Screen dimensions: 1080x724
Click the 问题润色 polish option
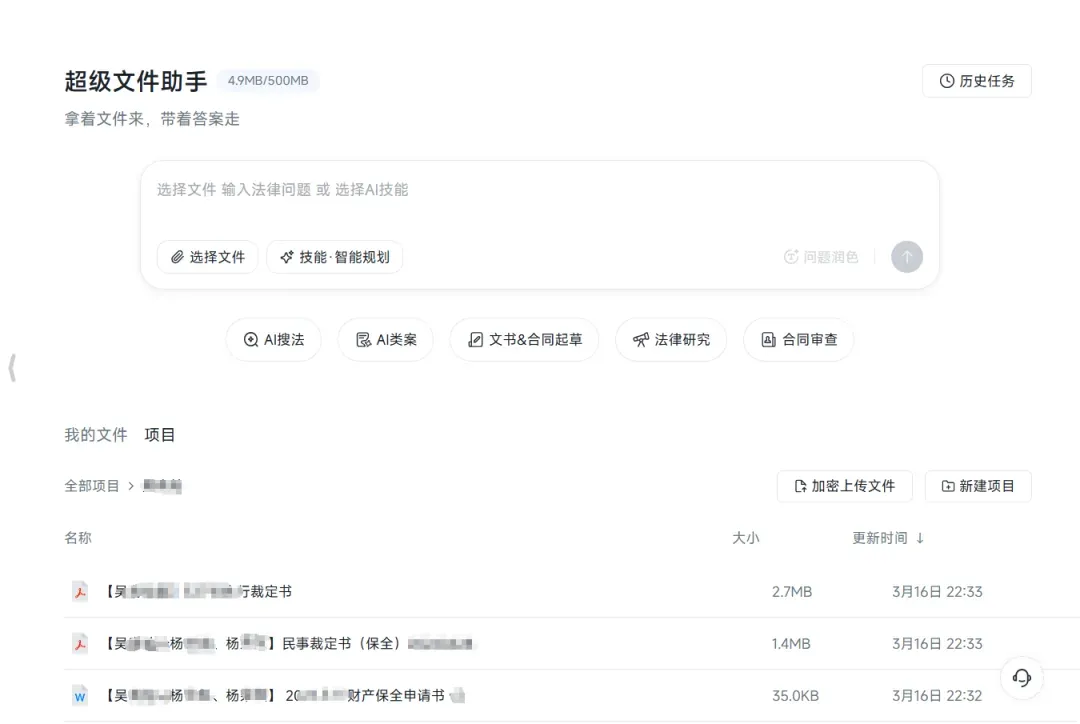tap(821, 257)
